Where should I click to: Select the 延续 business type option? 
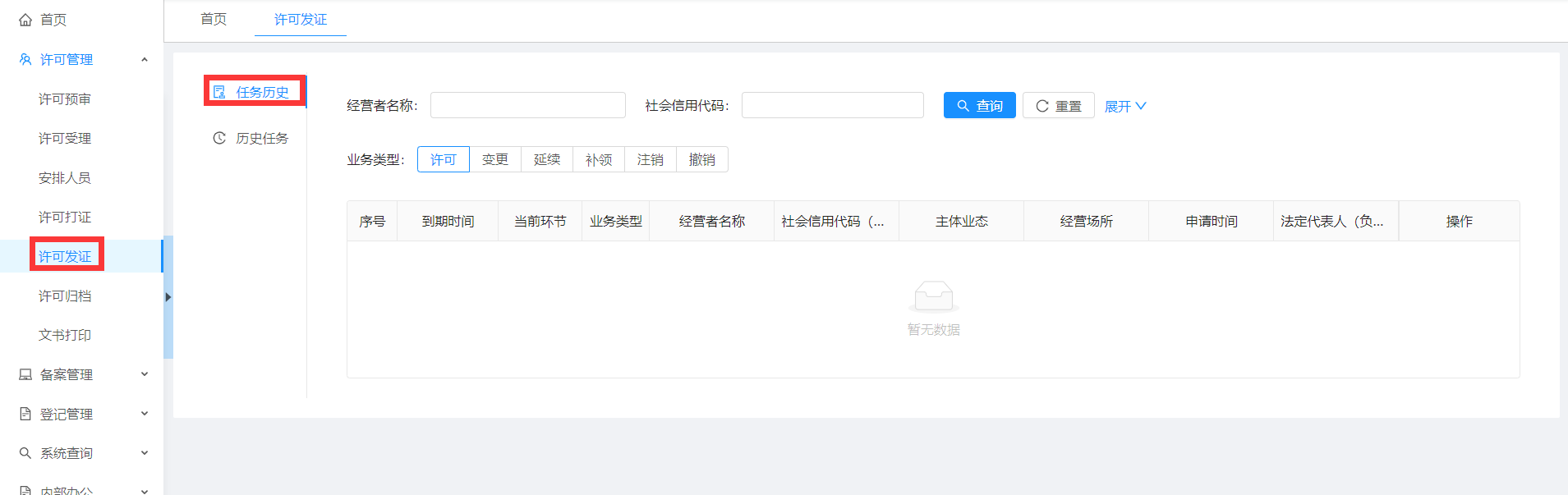pos(546,159)
